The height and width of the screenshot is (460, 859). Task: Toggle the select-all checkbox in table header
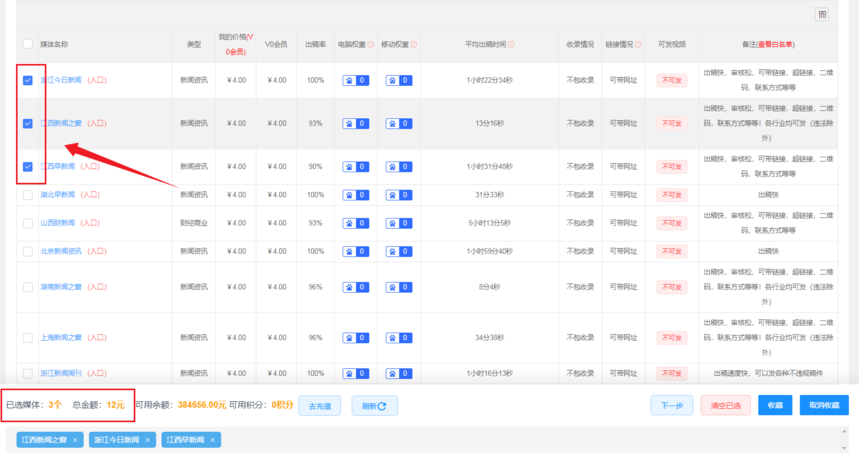(28, 44)
